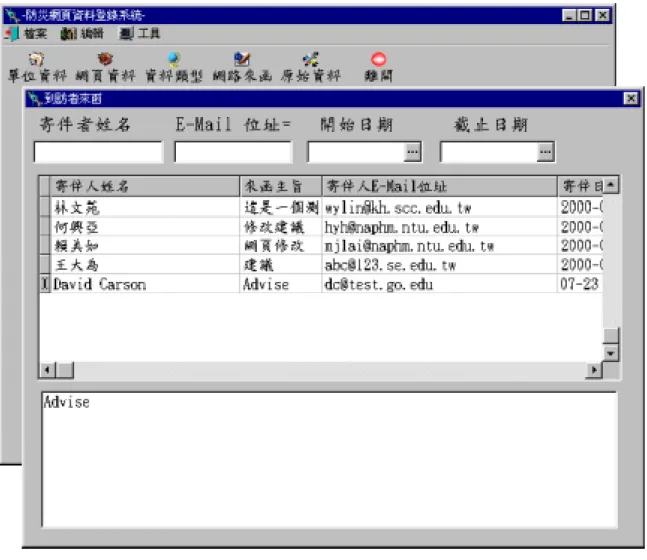Open the 網頁資料 toolbar icon
The width and height of the screenshot is (647, 560).
[x=105, y=59]
